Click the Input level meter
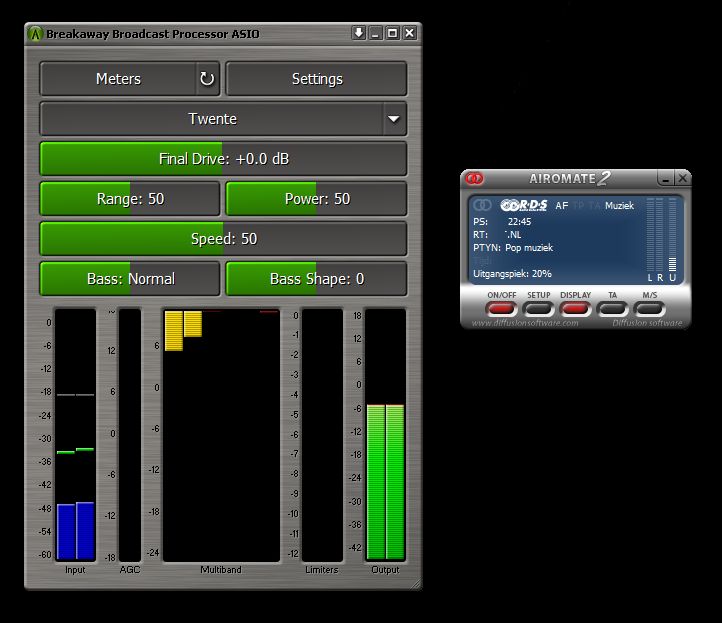Viewport: 722px width, 623px height. (76, 435)
